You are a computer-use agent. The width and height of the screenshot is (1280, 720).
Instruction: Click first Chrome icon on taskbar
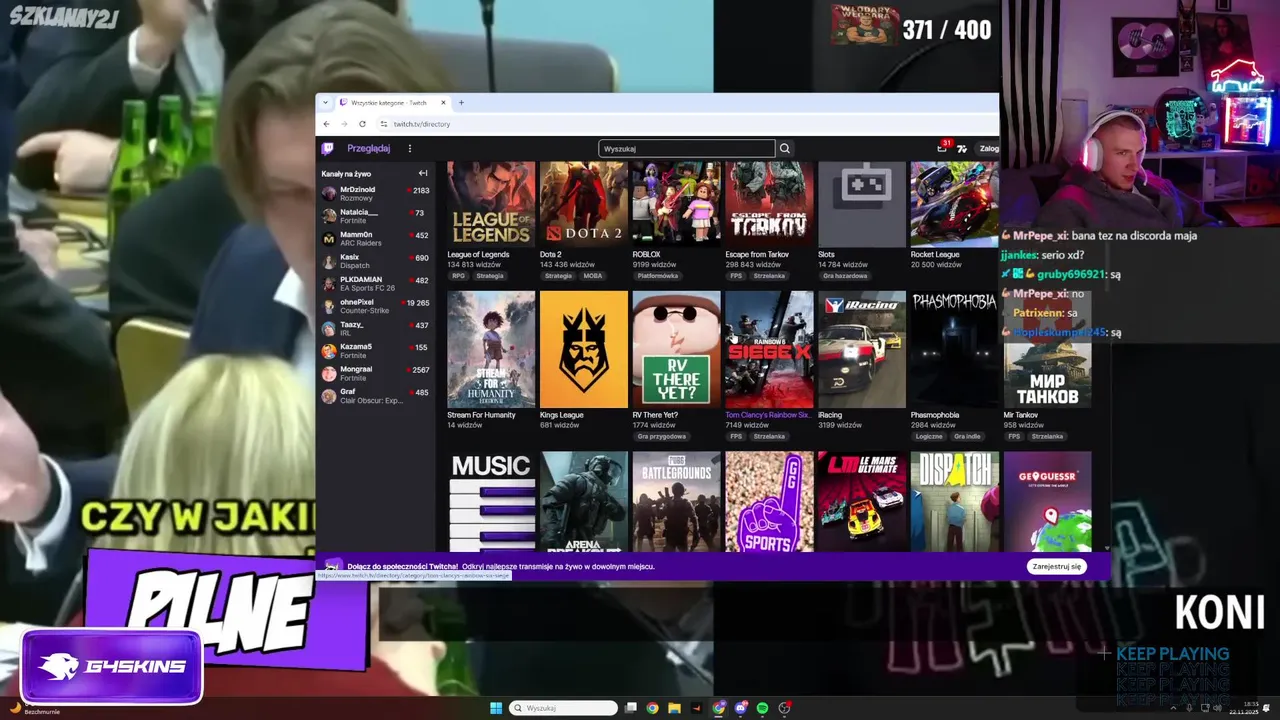point(653,708)
